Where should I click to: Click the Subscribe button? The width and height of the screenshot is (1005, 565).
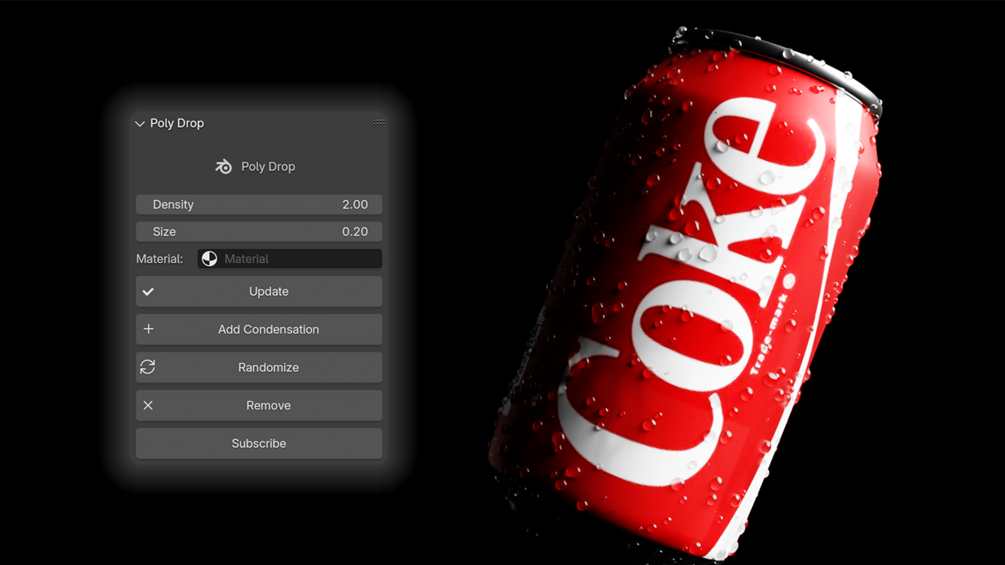click(259, 443)
